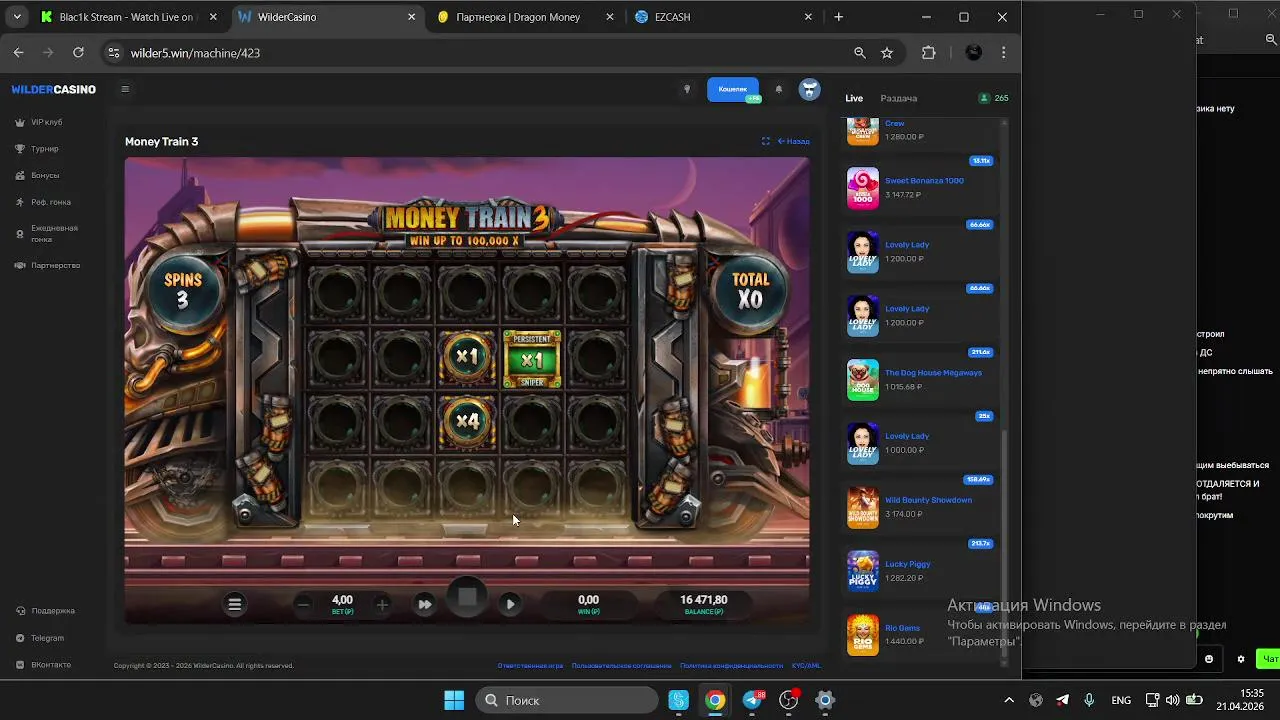Screen dimensions: 1280x720
Task: Start autoplay with the play button
Action: (x=510, y=604)
